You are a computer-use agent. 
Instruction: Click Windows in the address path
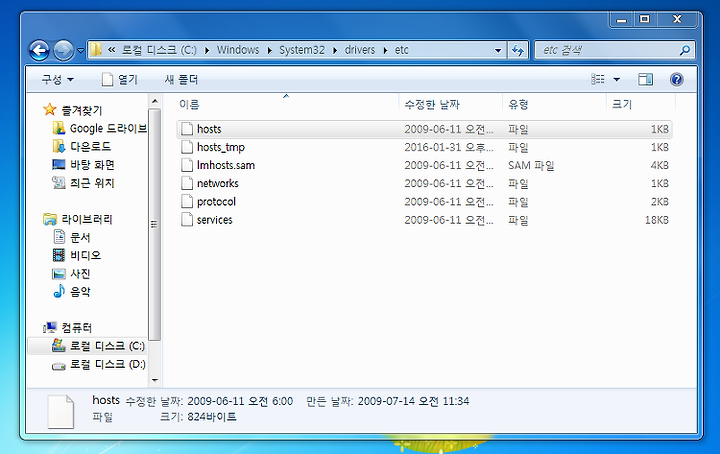coord(238,50)
